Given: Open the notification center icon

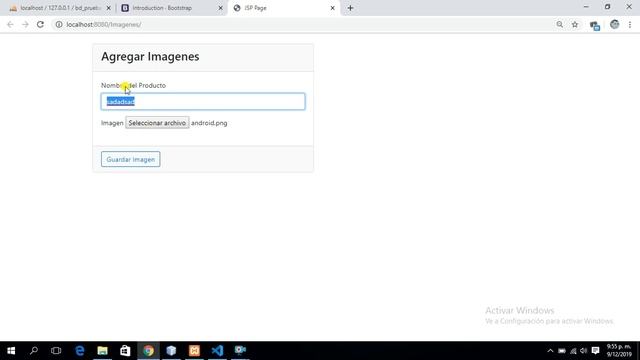Looking at the screenshot, I should point(596,351).
